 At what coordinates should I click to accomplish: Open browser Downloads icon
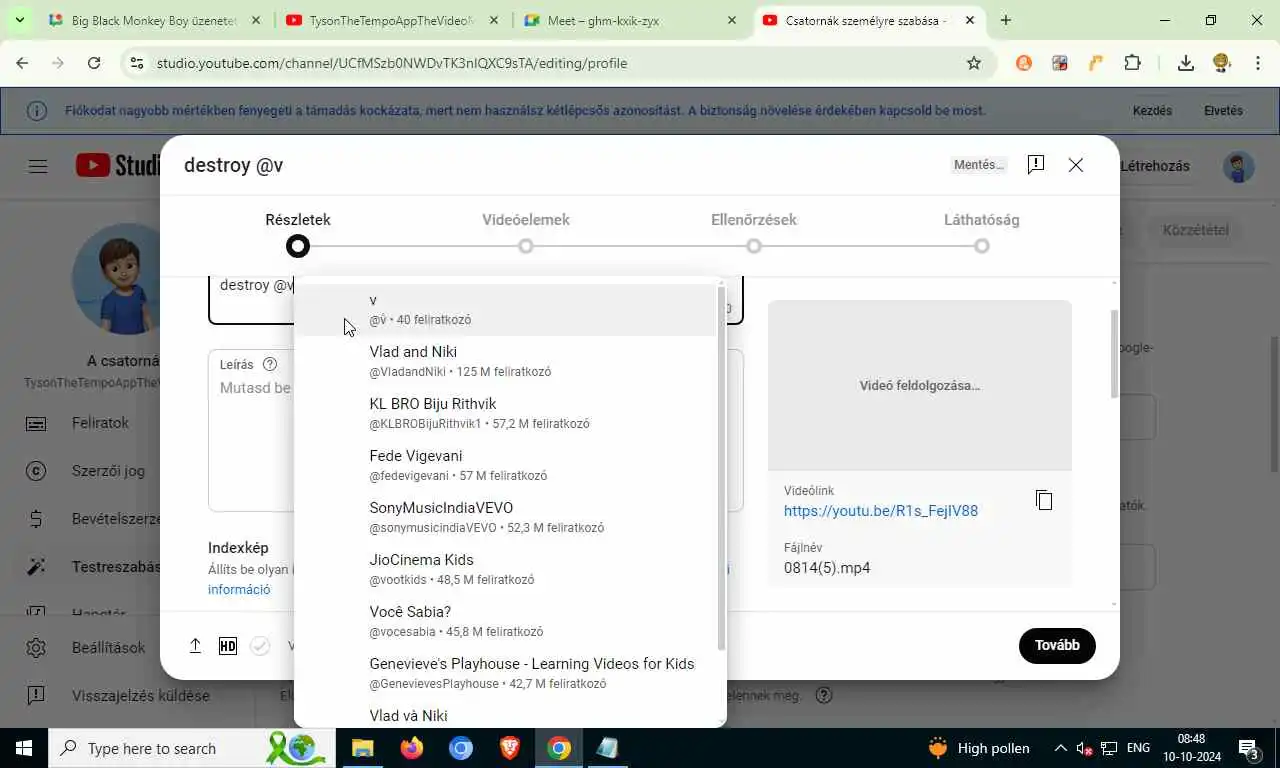click(x=1186, y=63)
